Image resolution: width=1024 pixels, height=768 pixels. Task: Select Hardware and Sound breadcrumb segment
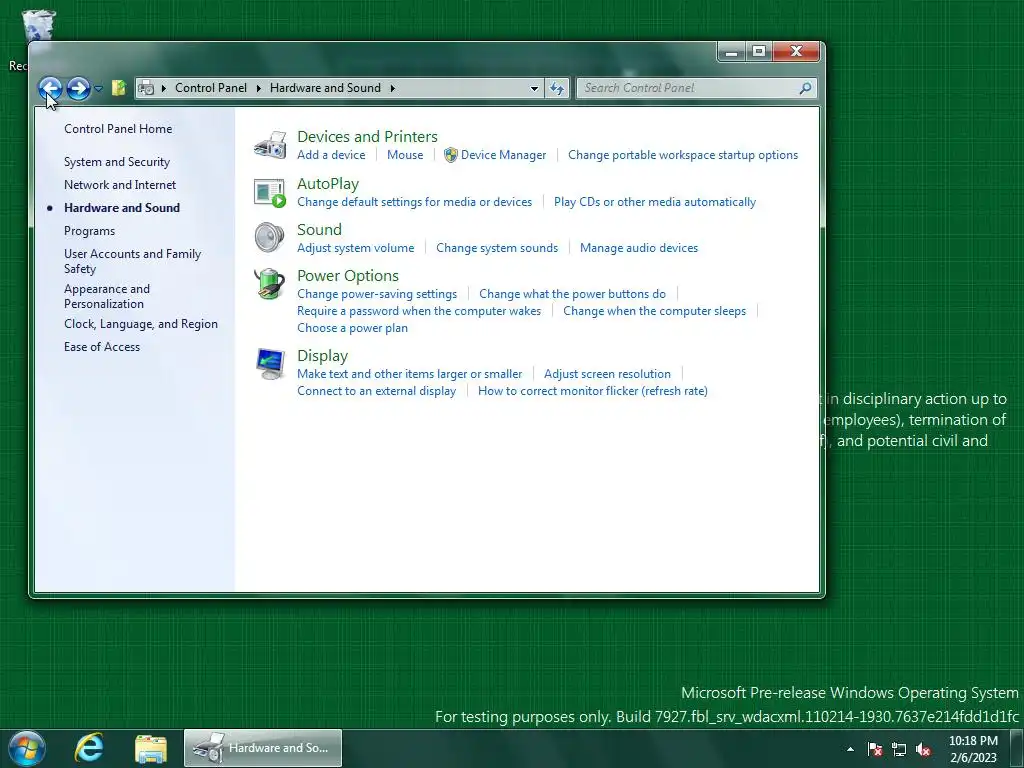pyautogui.click(x=325, y=88)
